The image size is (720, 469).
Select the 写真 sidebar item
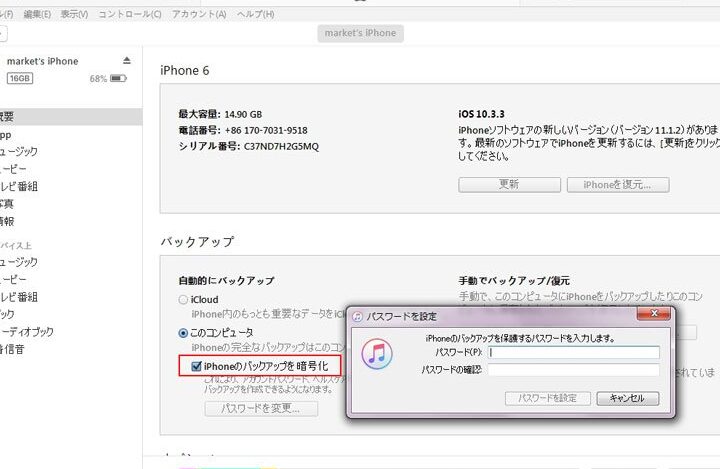click(7, 204)
